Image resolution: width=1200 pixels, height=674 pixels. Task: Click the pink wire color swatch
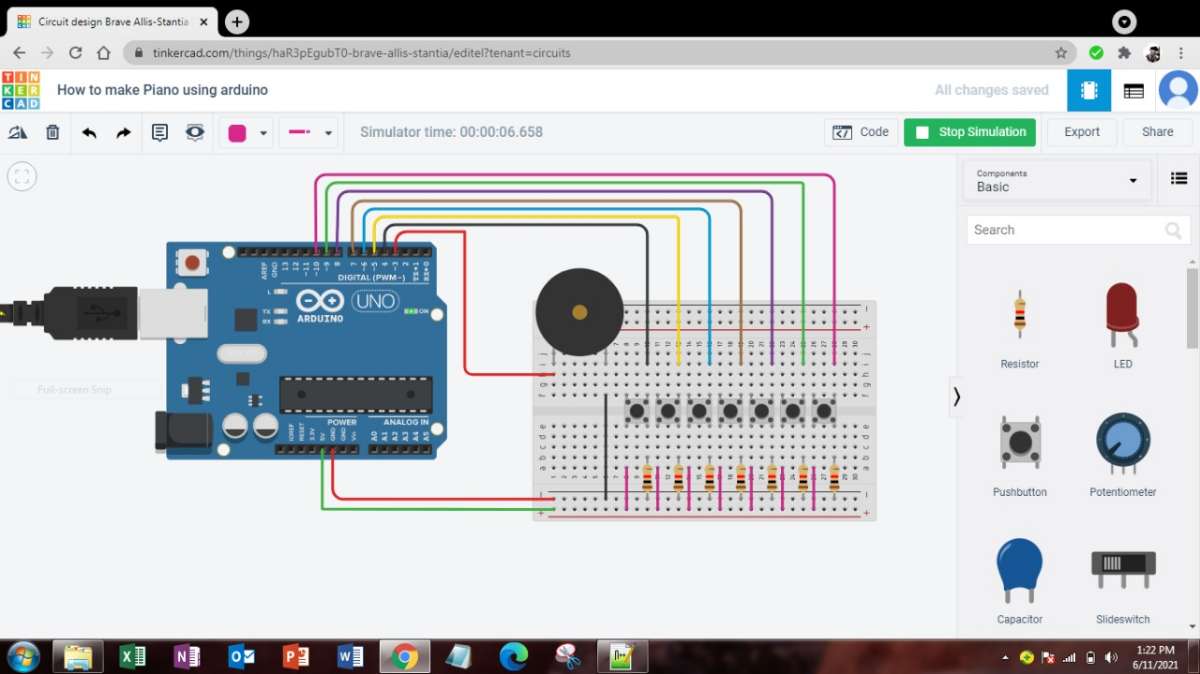[237, 133]
